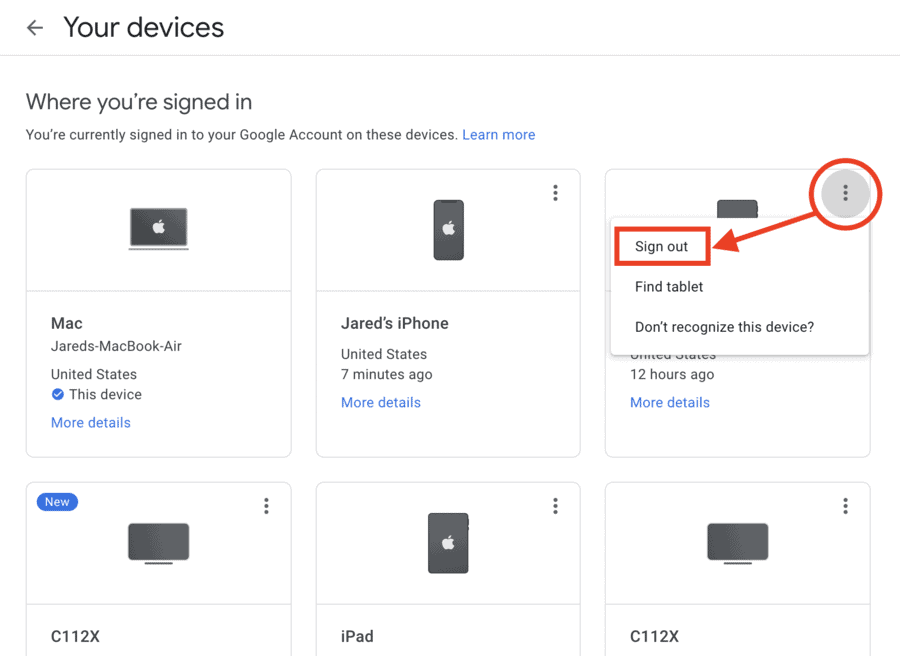Click 'More details' under the Mac entry

90,422
